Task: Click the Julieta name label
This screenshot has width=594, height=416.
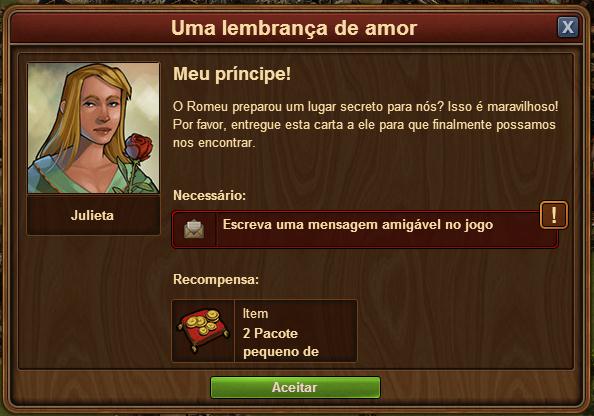Action: point(92,216)
